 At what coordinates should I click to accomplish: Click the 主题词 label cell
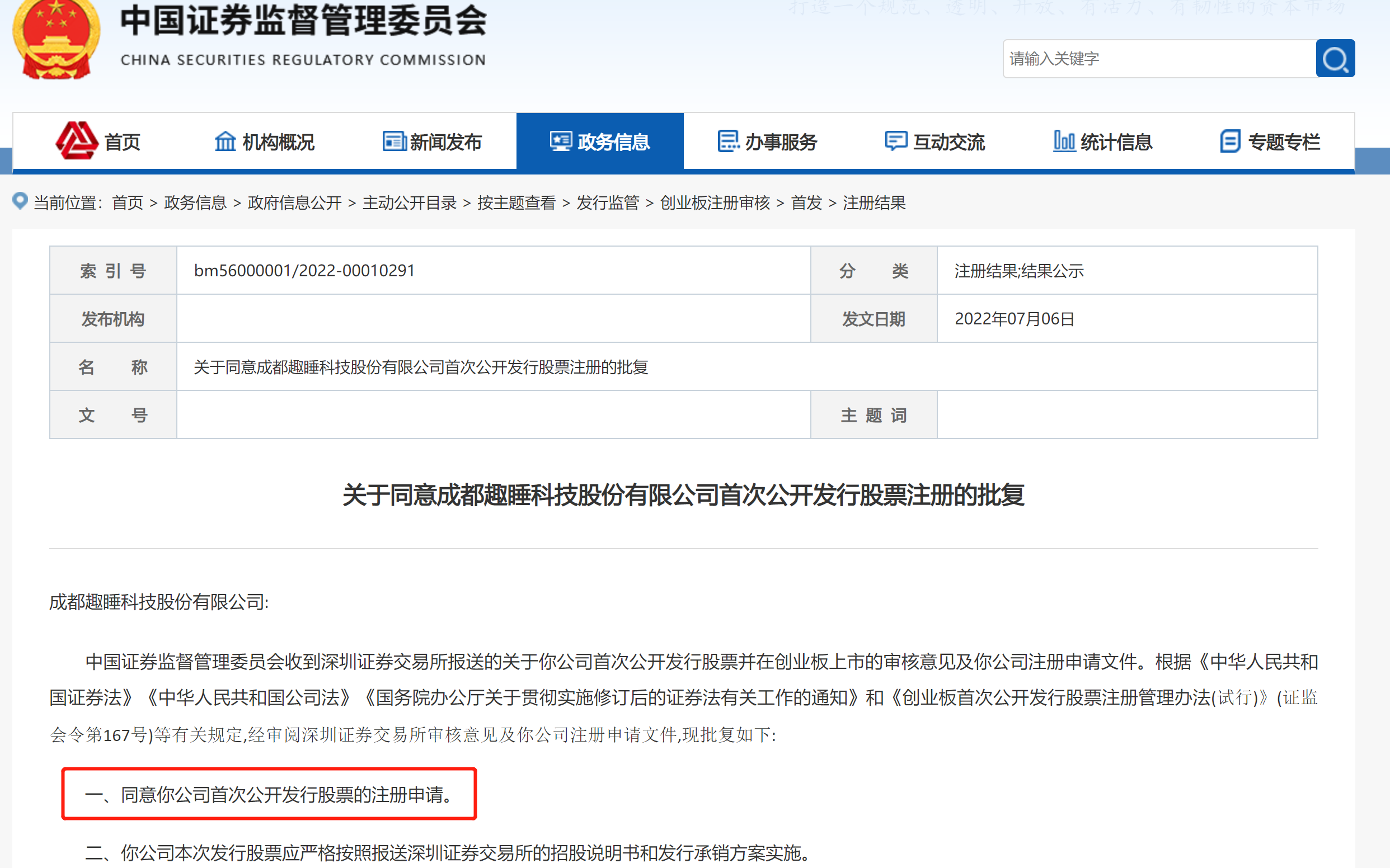(x=874, y=415)
